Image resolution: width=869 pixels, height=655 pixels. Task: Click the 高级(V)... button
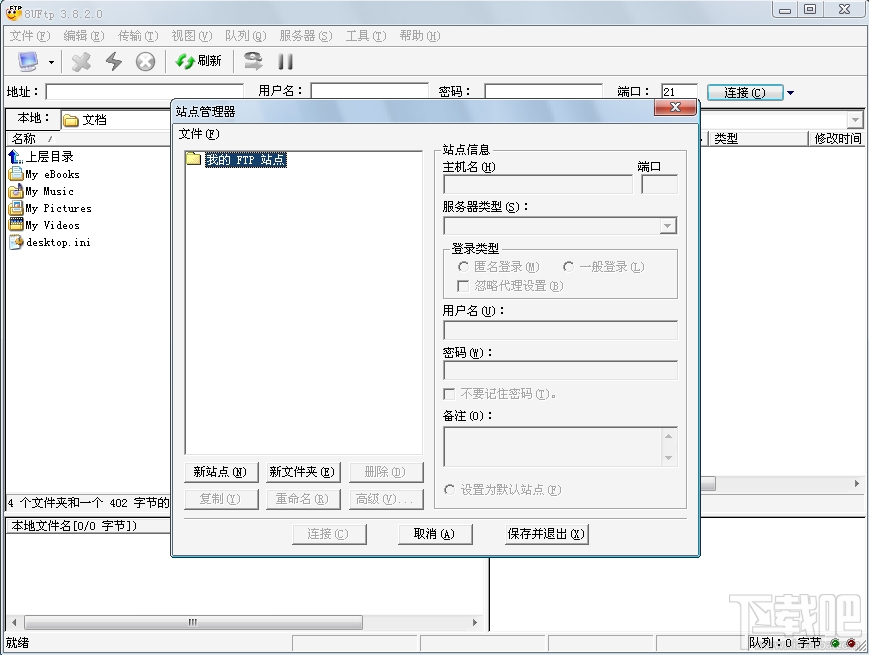[385, 499]
